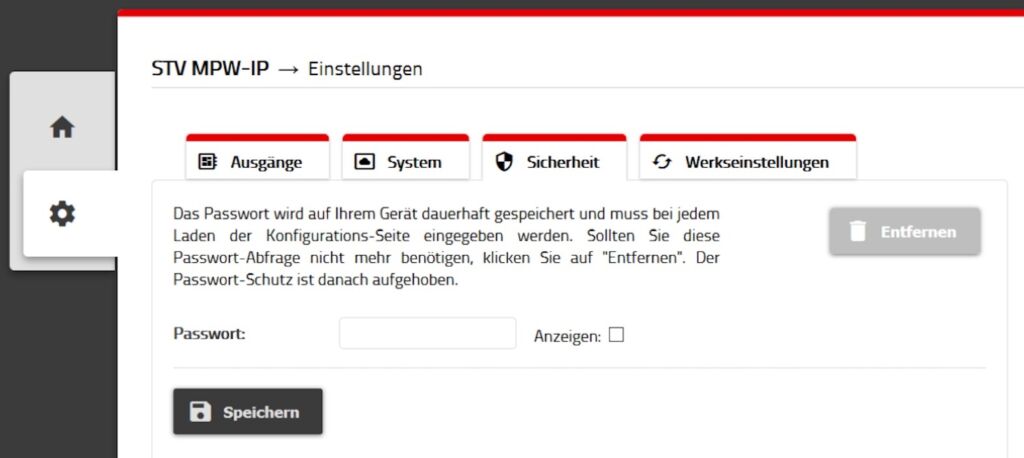The height and width of the screenshot is (458, 1024).
Task: Click the "Passwort:" field label
Action: 209,334
